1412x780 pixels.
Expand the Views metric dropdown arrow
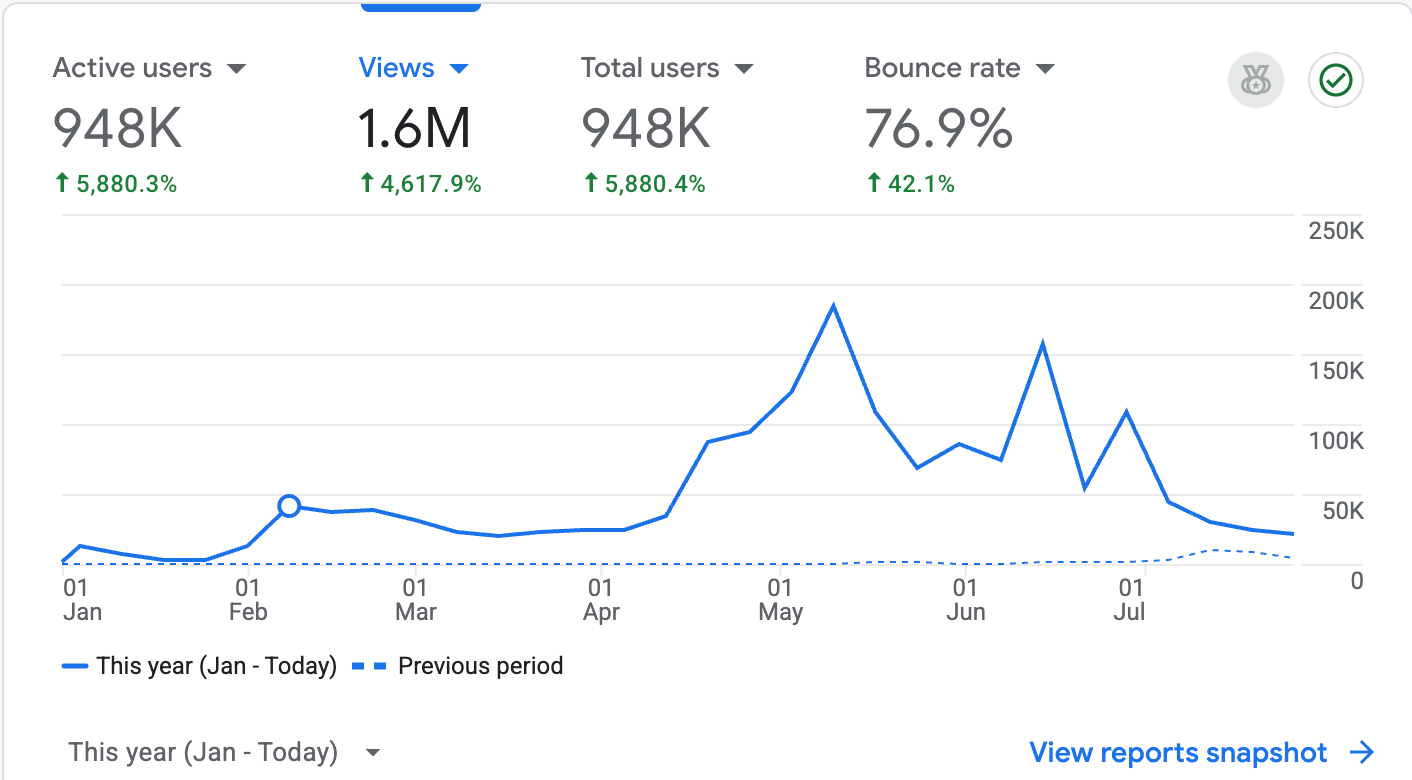(459, 69)
